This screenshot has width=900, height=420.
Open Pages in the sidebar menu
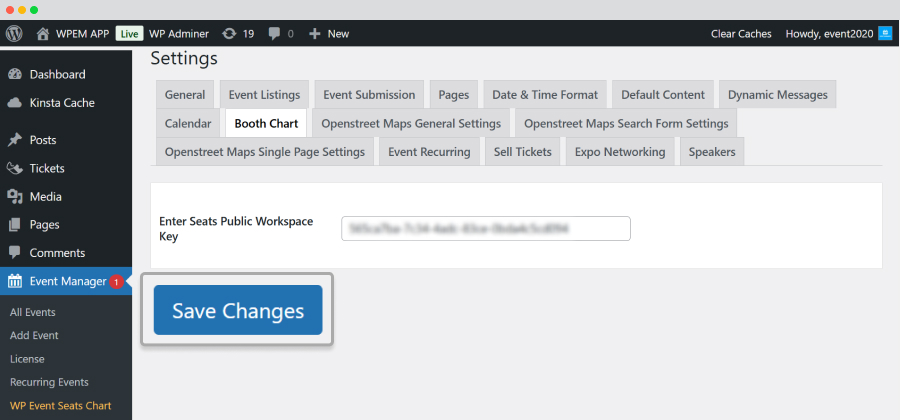point(44,225)
